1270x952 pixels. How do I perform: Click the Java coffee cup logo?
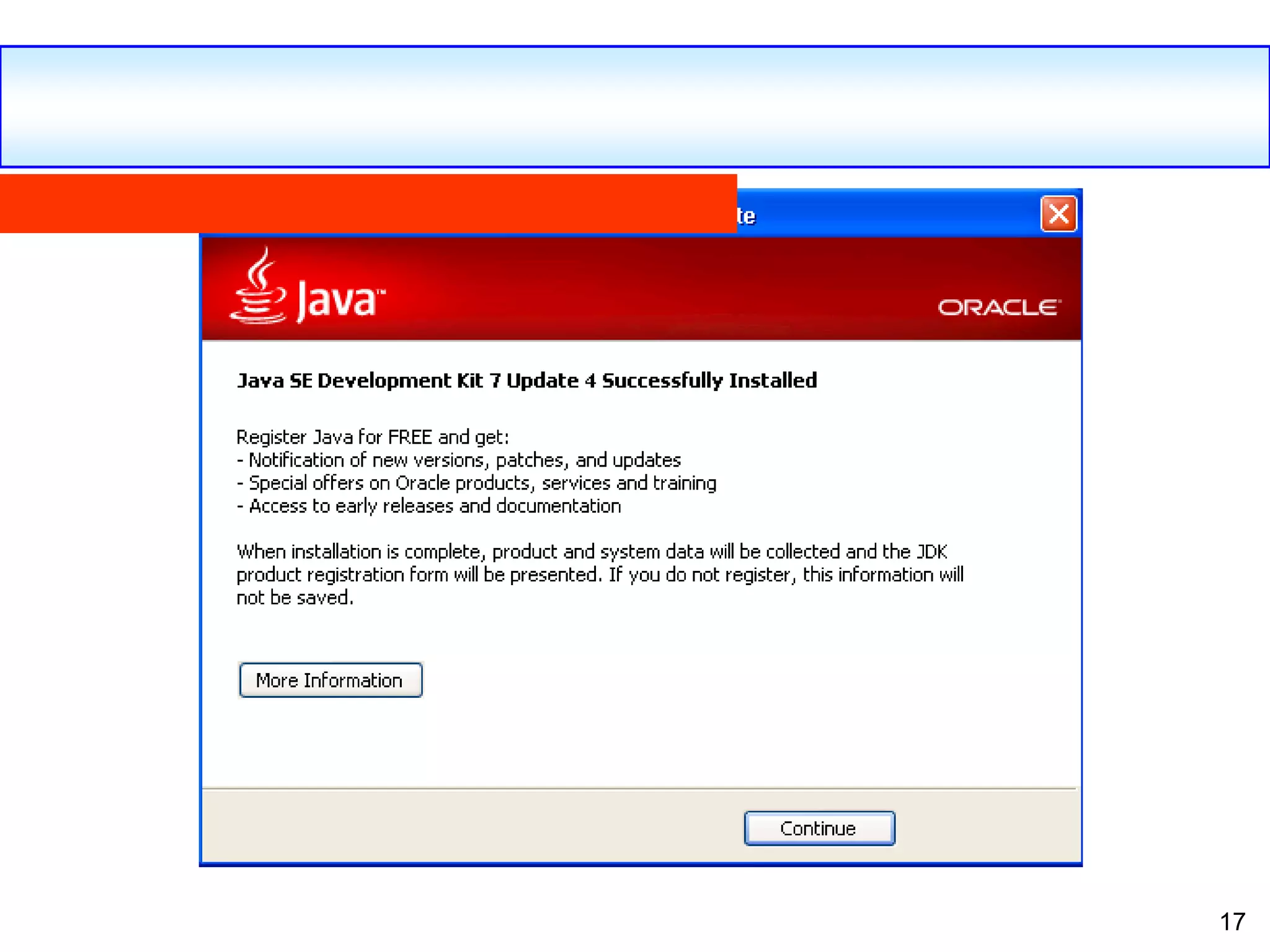tap(259, 286)
